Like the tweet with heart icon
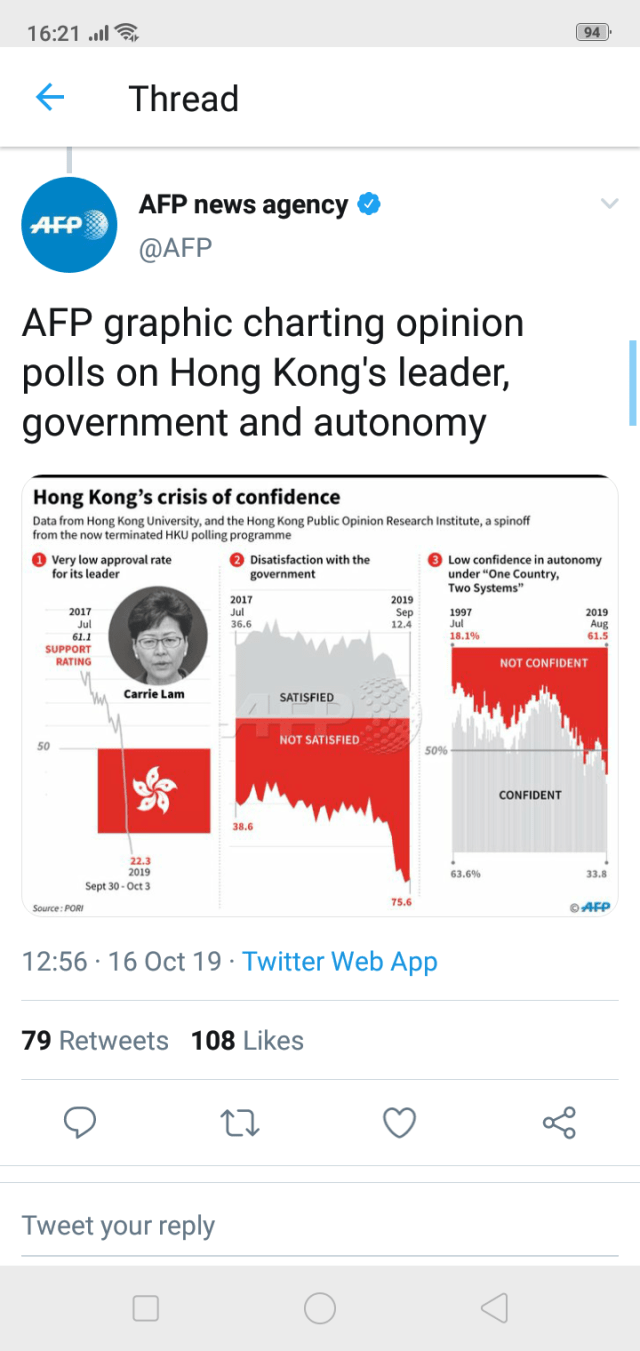 click(400, 1123)
